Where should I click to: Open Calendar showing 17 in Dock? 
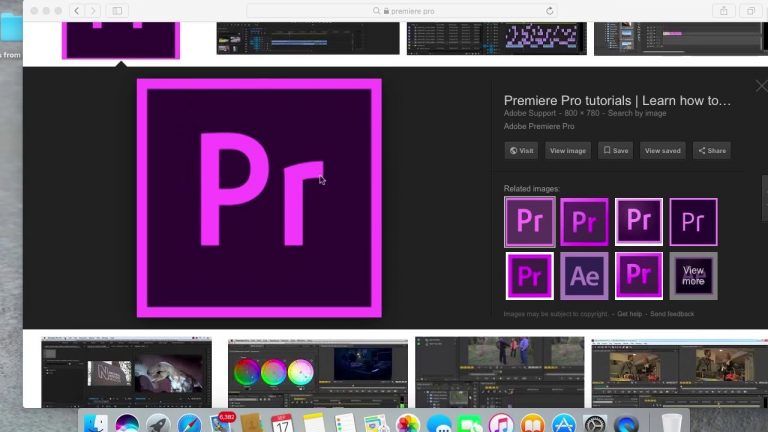click(x=283, y=423)
